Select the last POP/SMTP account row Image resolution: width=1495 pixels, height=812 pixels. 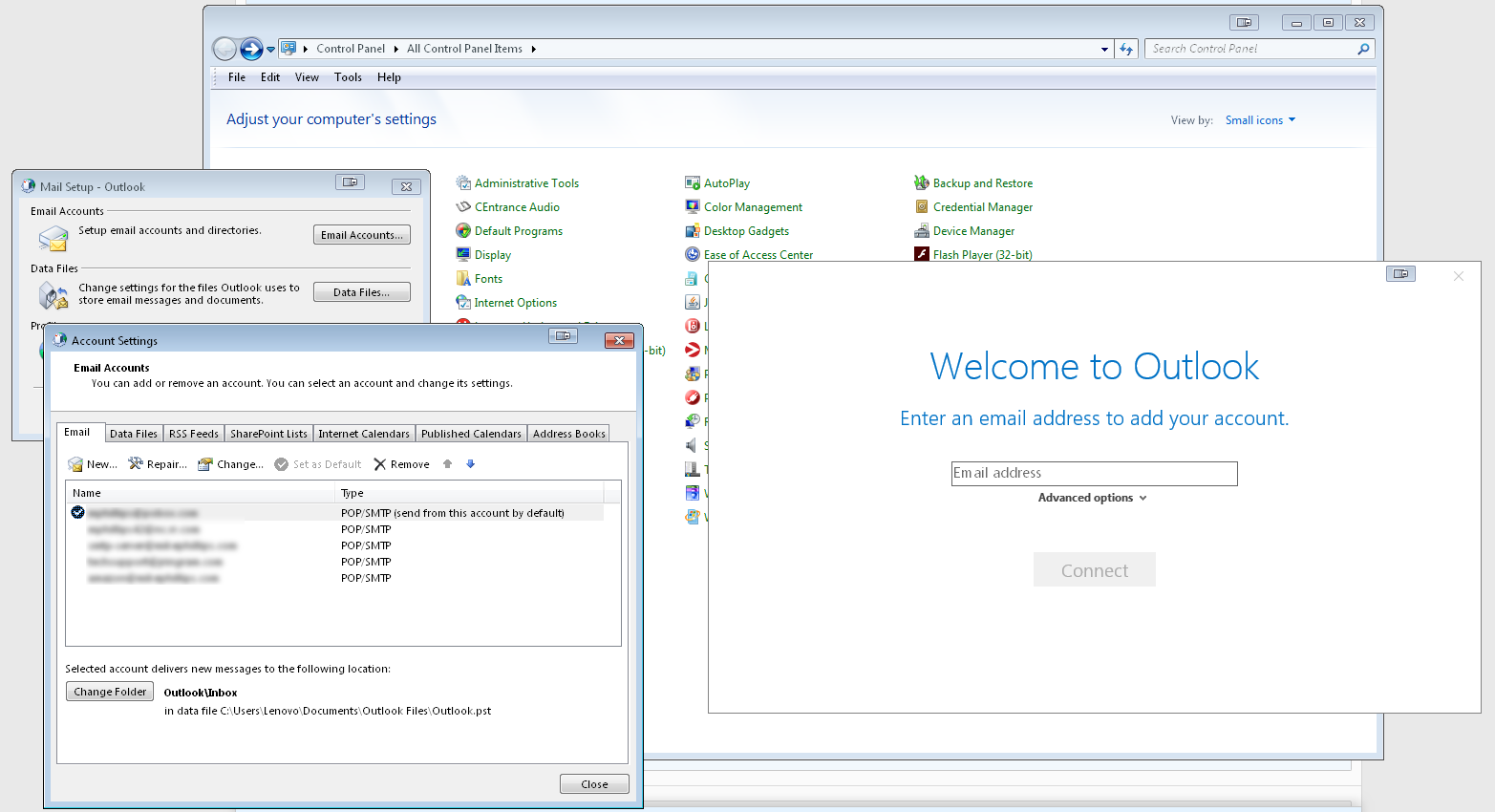pyautogui.click(x=336, y=578)
